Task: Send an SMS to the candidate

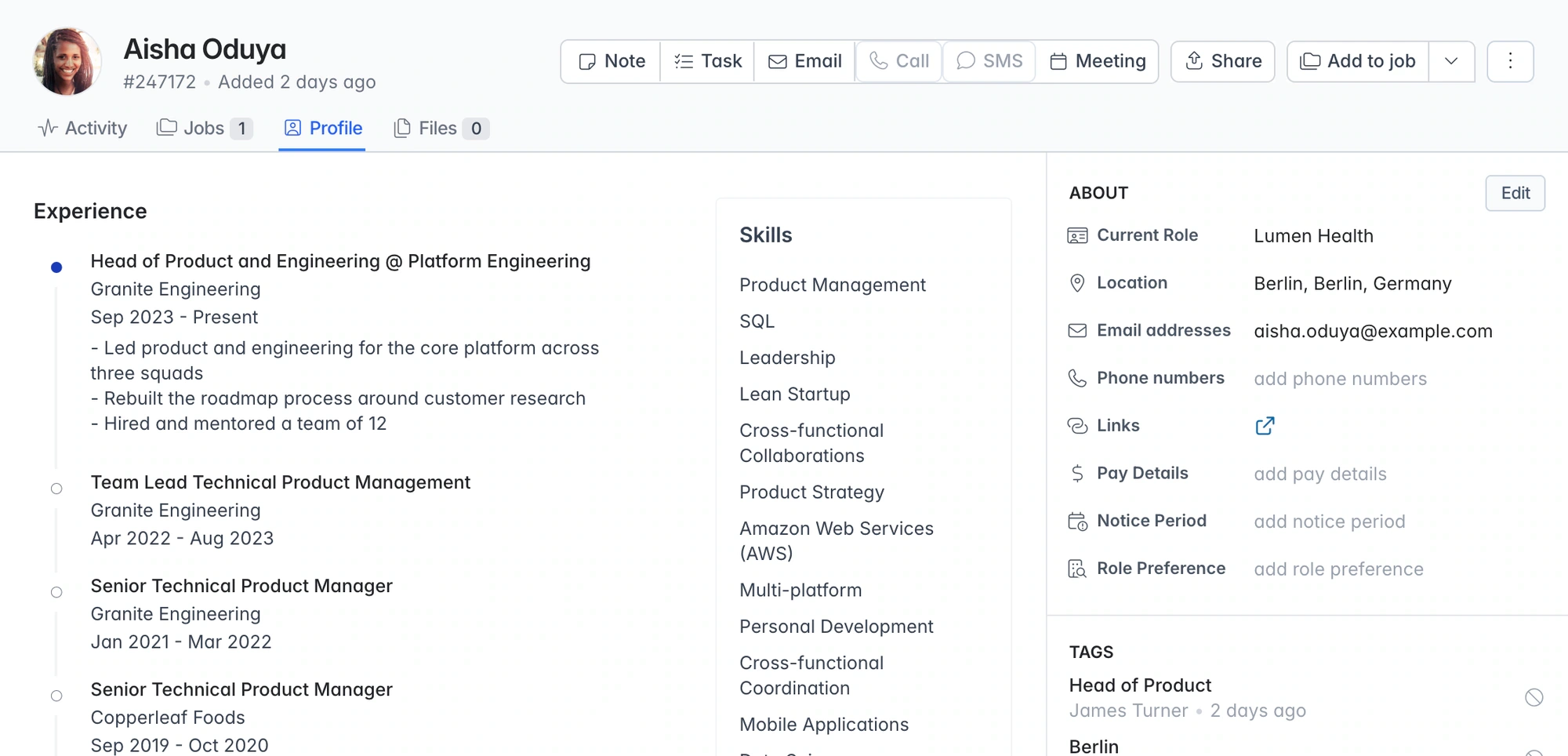Action: 989,61
